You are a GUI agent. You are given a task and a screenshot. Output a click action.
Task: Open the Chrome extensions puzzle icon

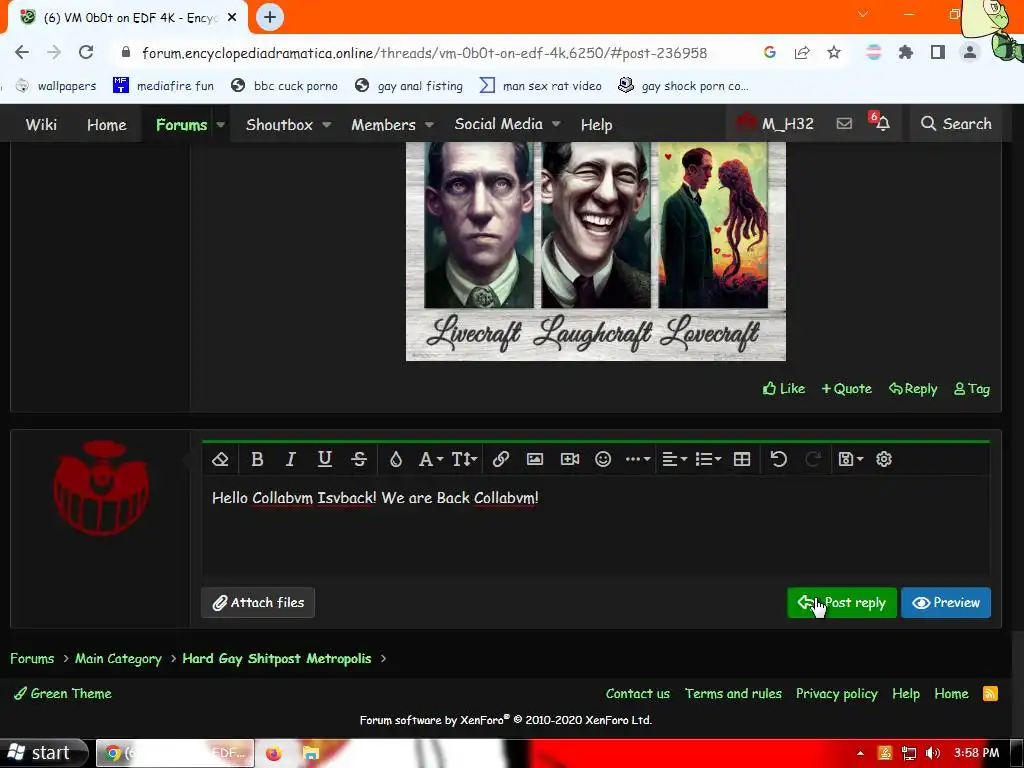(x=906, y=52)
